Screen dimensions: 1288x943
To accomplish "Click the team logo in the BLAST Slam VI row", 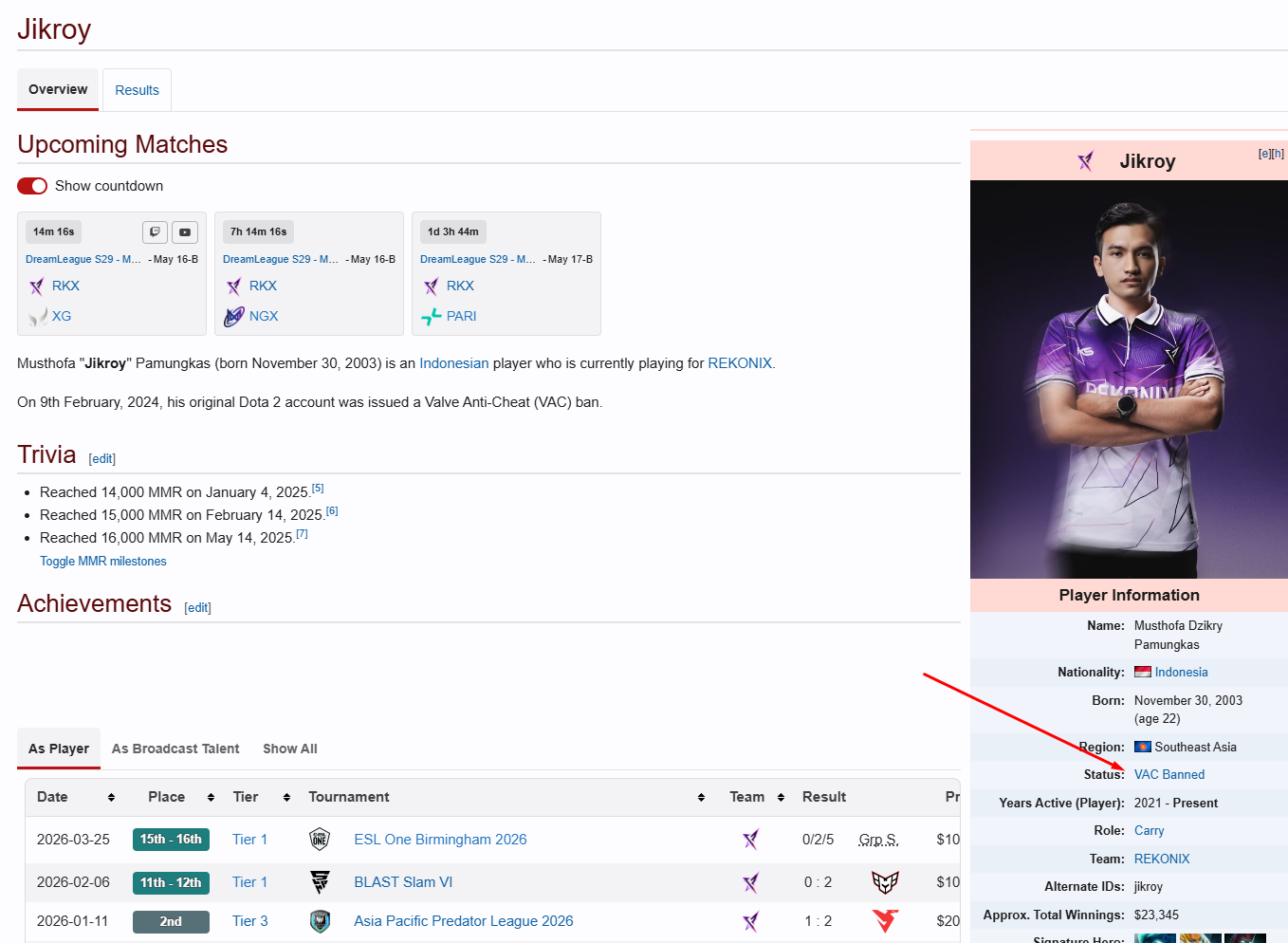I will pos(751,882).
